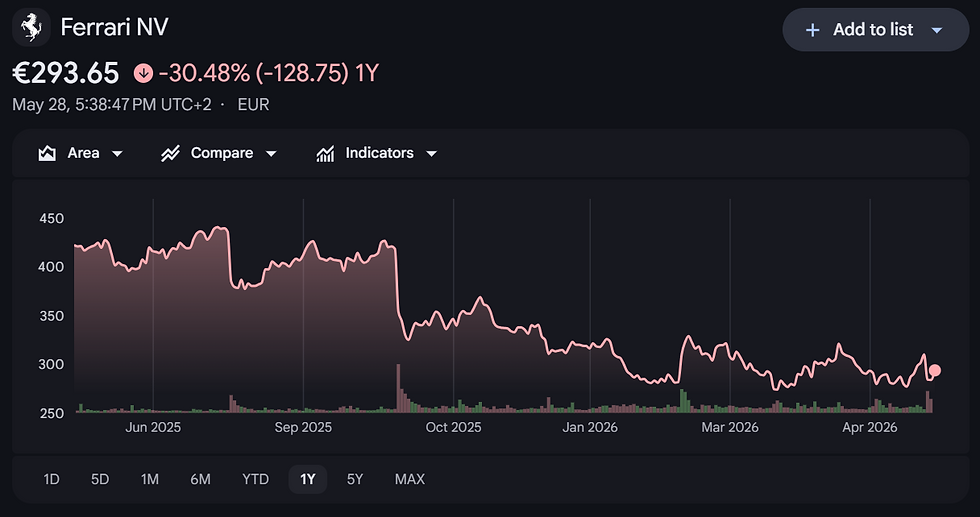
Task: Select the 1Y time range
Action: [x=308, y=479]
